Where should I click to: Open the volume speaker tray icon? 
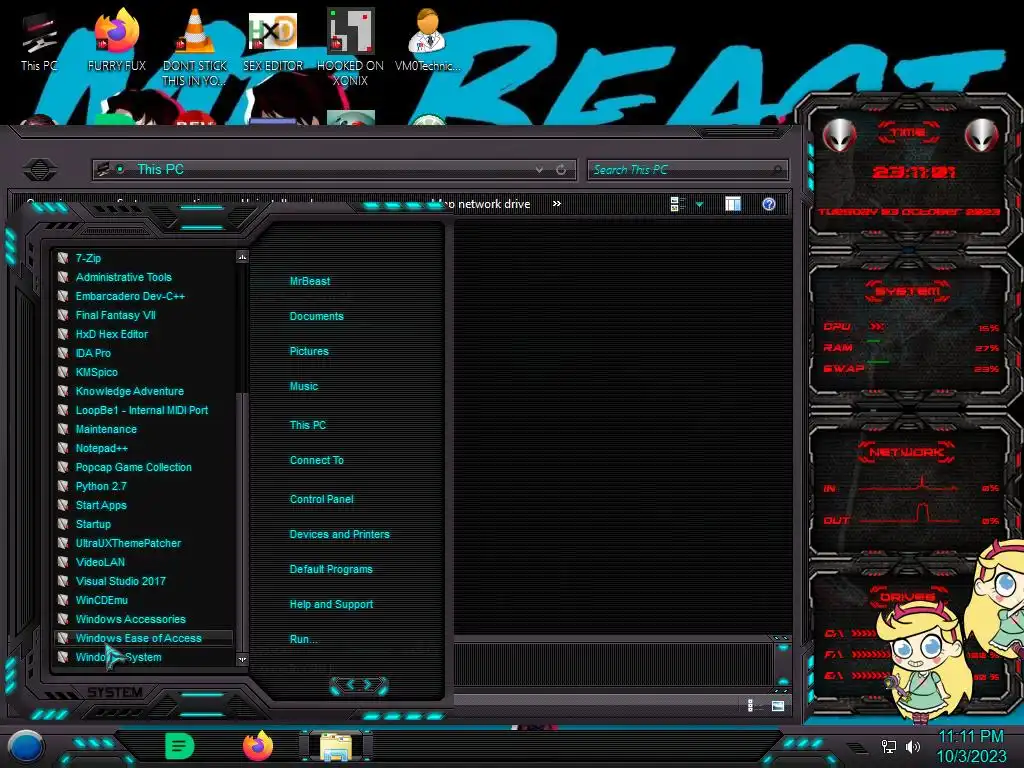coord(912,746)
